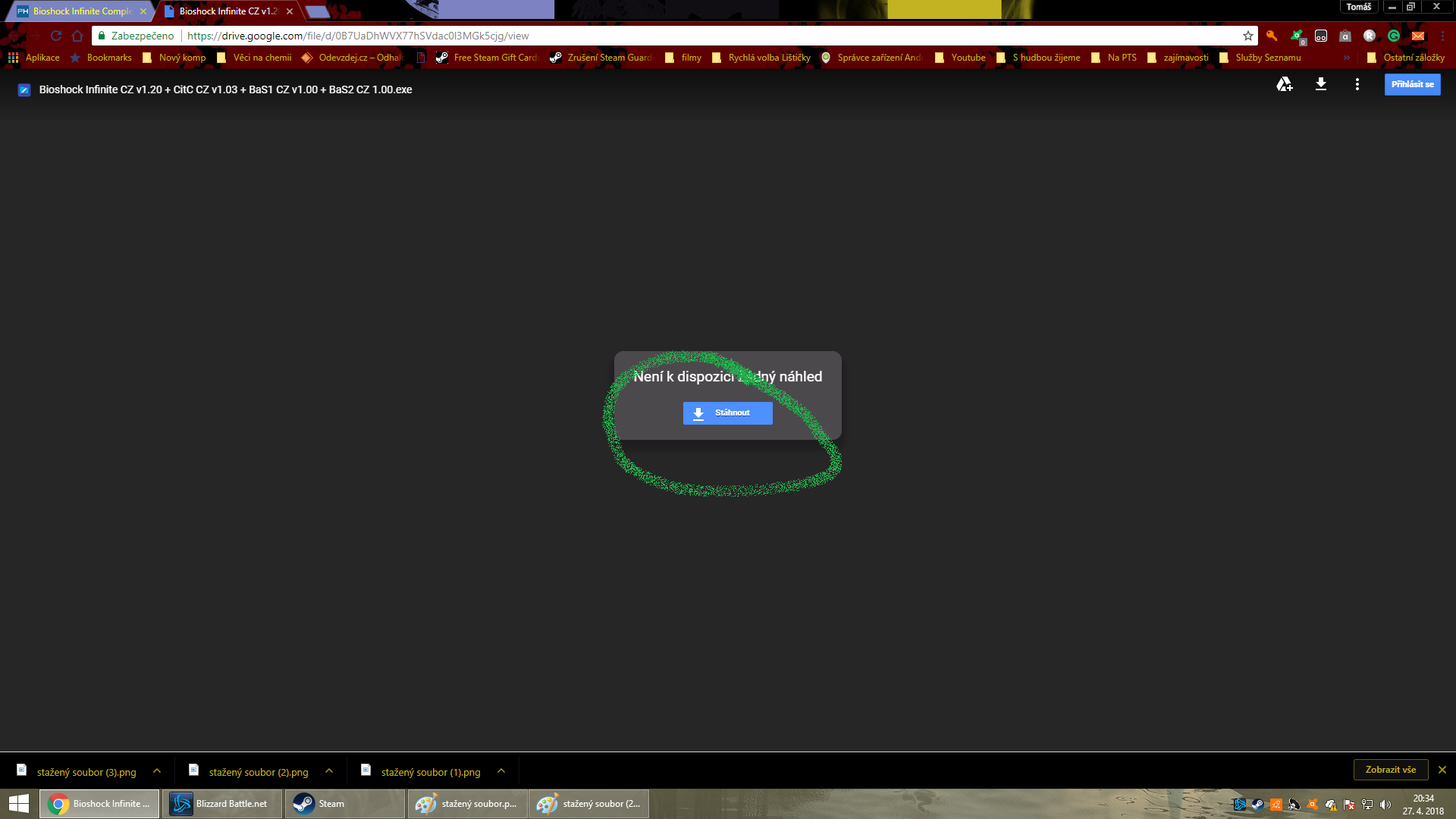Open the Chrome three-dot menu
1456x819 pixels.
[x=1442, y=36]
